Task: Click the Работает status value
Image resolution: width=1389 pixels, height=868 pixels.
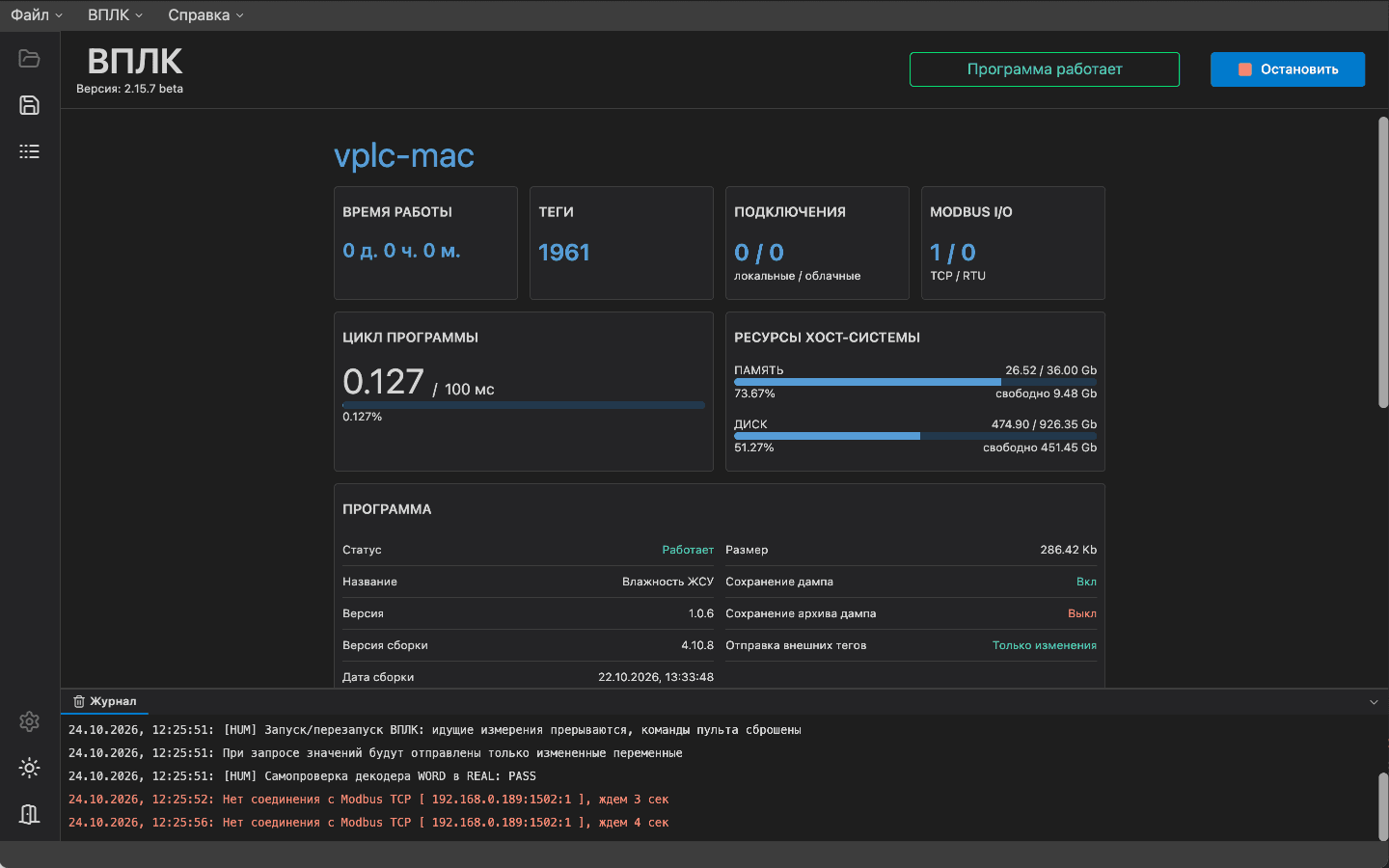Action: coord(688,550)
